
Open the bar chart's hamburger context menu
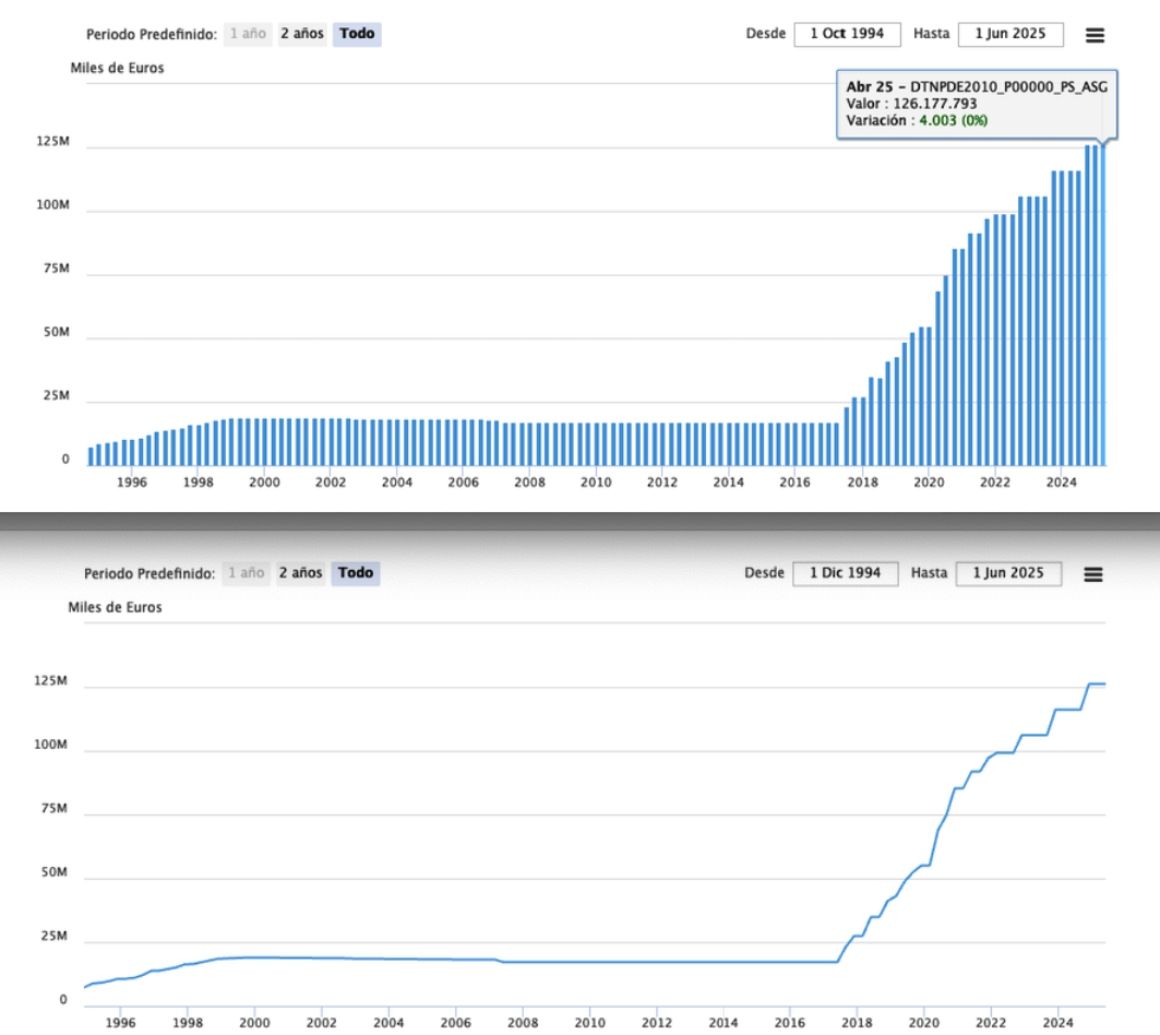[1094, 35]
